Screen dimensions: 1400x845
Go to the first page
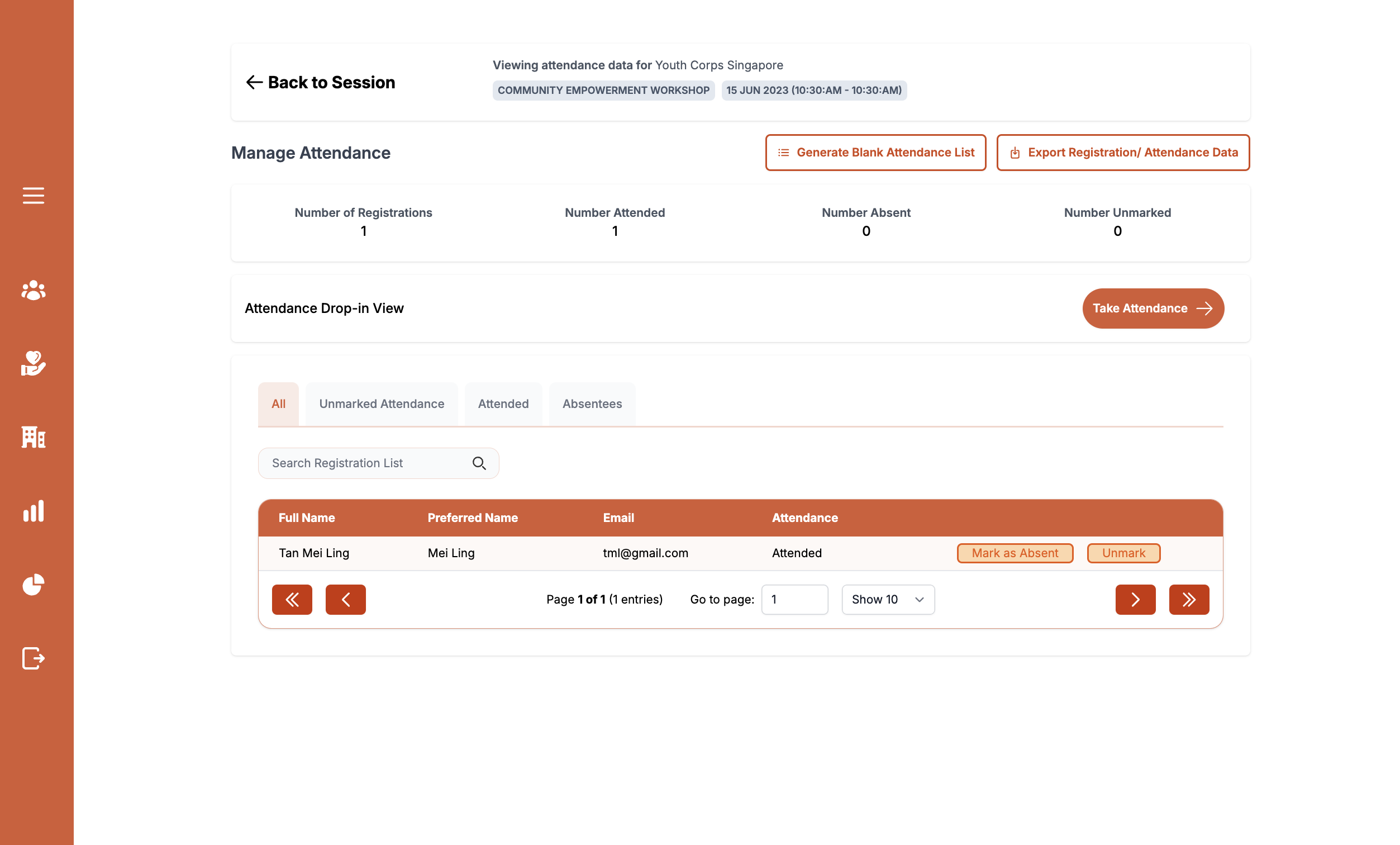[x=292, y=600]
